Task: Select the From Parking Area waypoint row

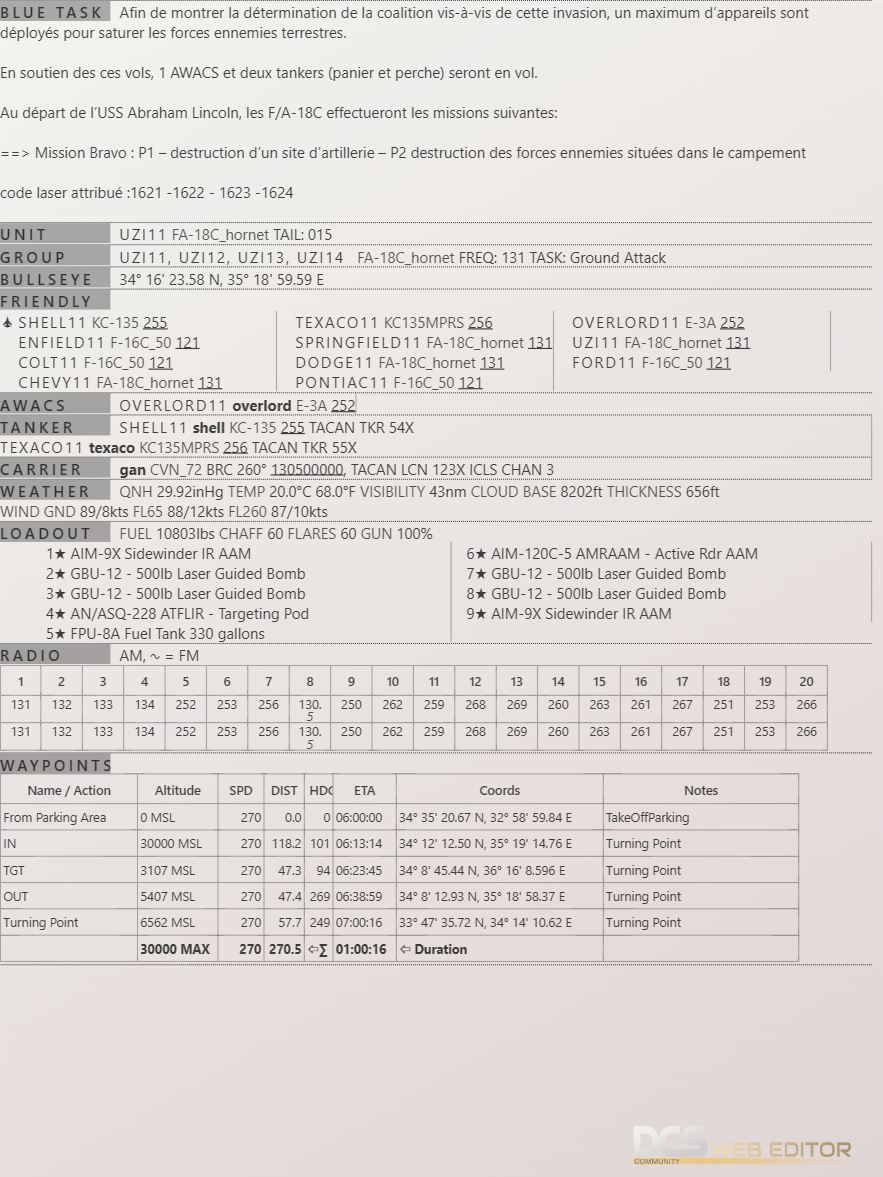Action: [x=399, y=817]
